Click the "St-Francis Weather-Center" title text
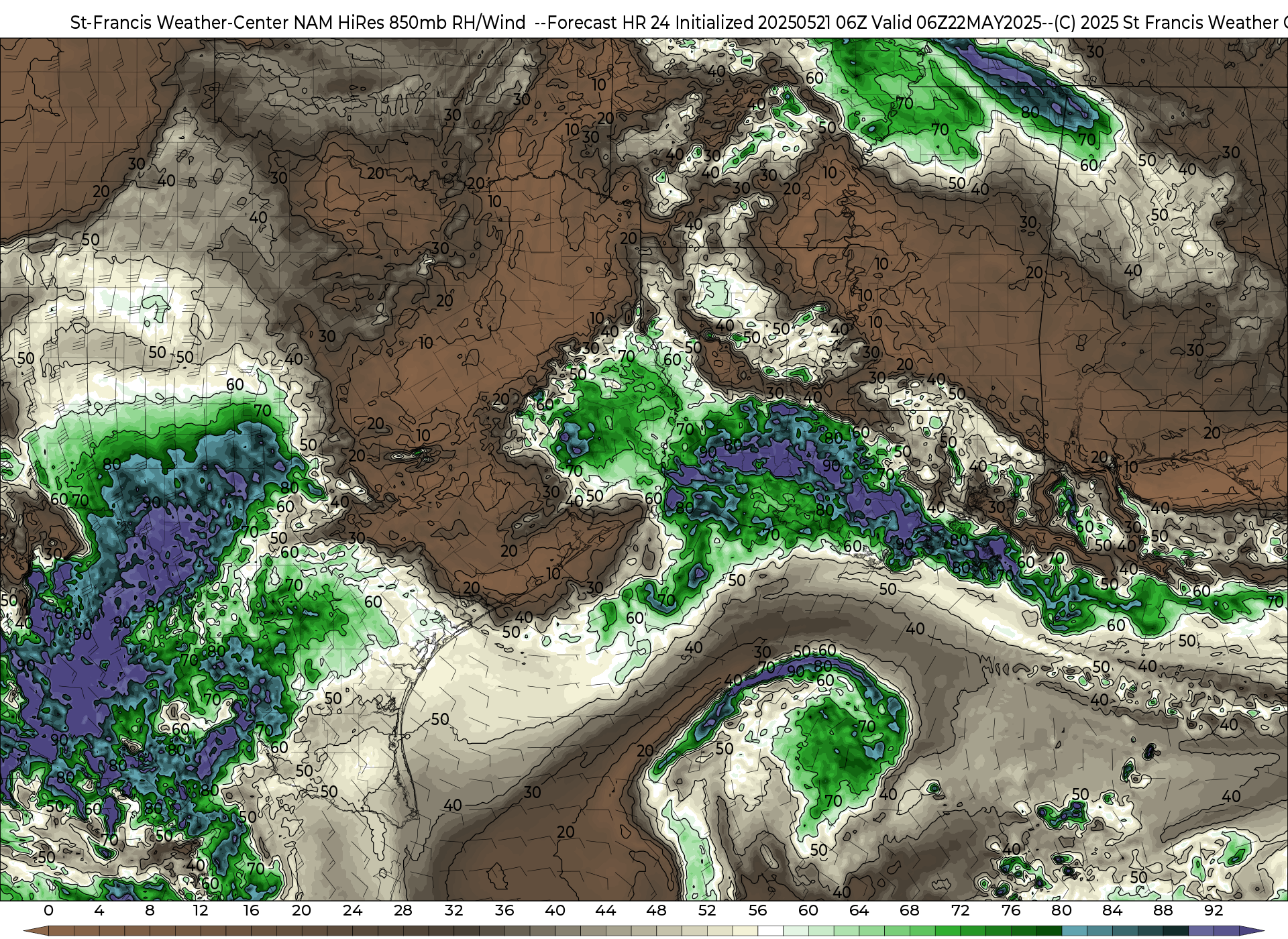This screenshot has height=939, width=1288. point(179,23)
